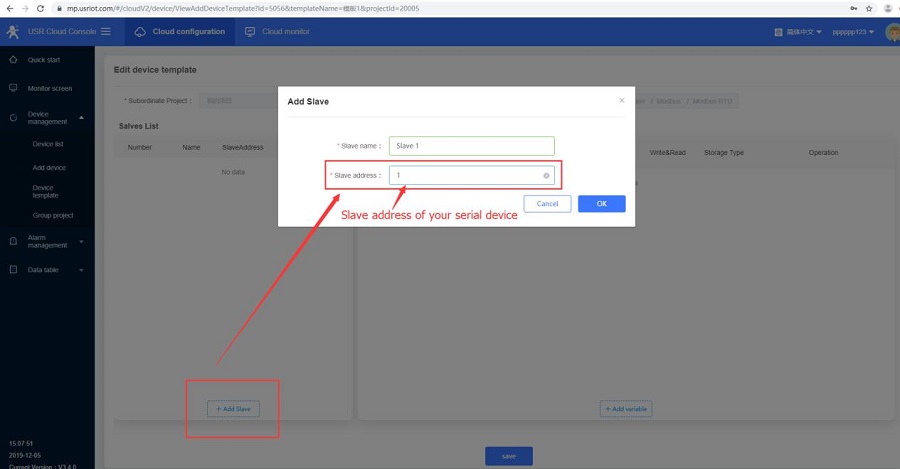Click the Storage Type column header
The height and width of the screenshot is (469, 900).
pyautogui.click(x=724, y=153)
